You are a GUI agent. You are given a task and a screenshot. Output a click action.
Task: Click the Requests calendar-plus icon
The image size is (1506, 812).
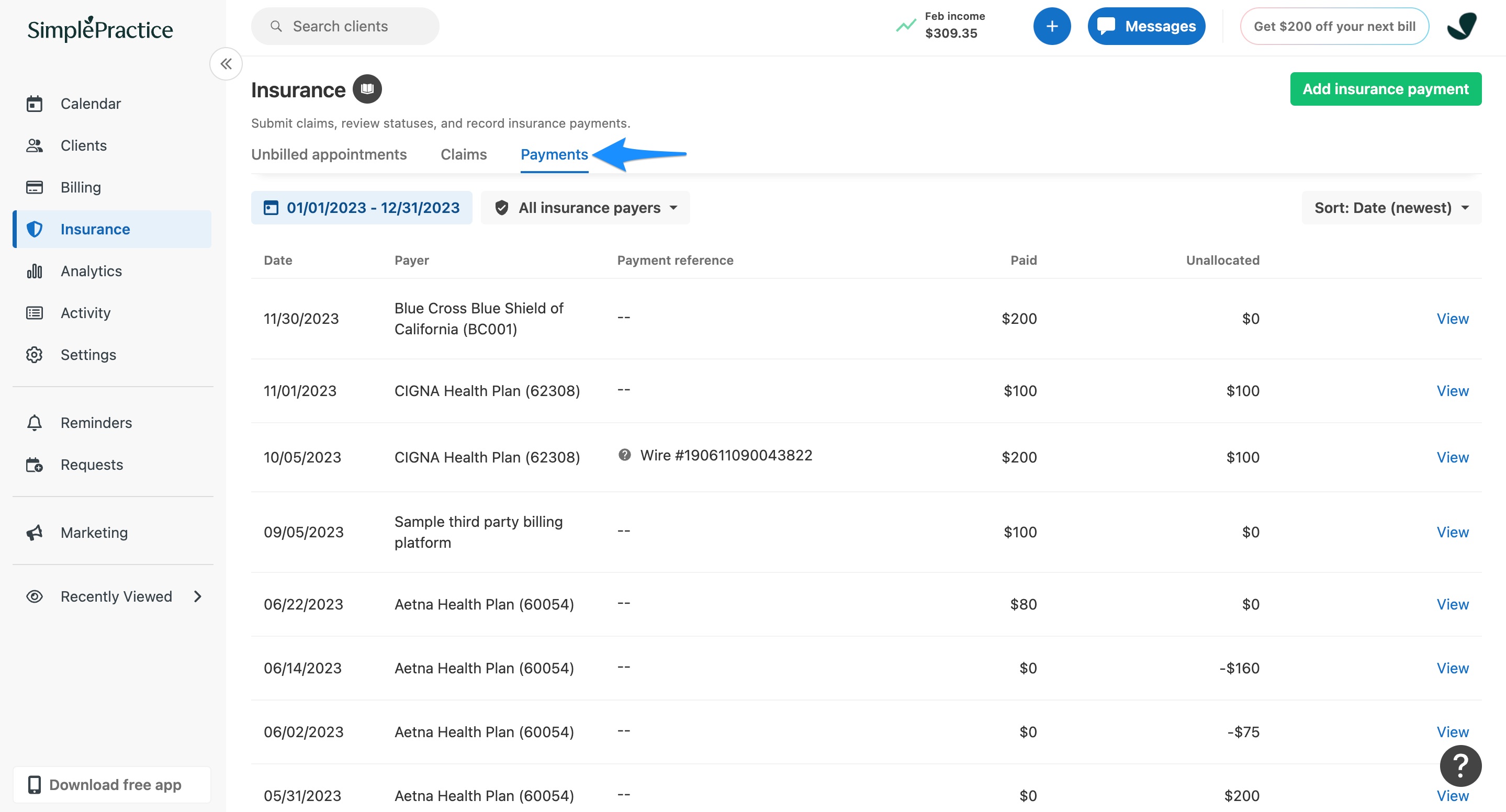pyautogui.click(x=35, y=465)
